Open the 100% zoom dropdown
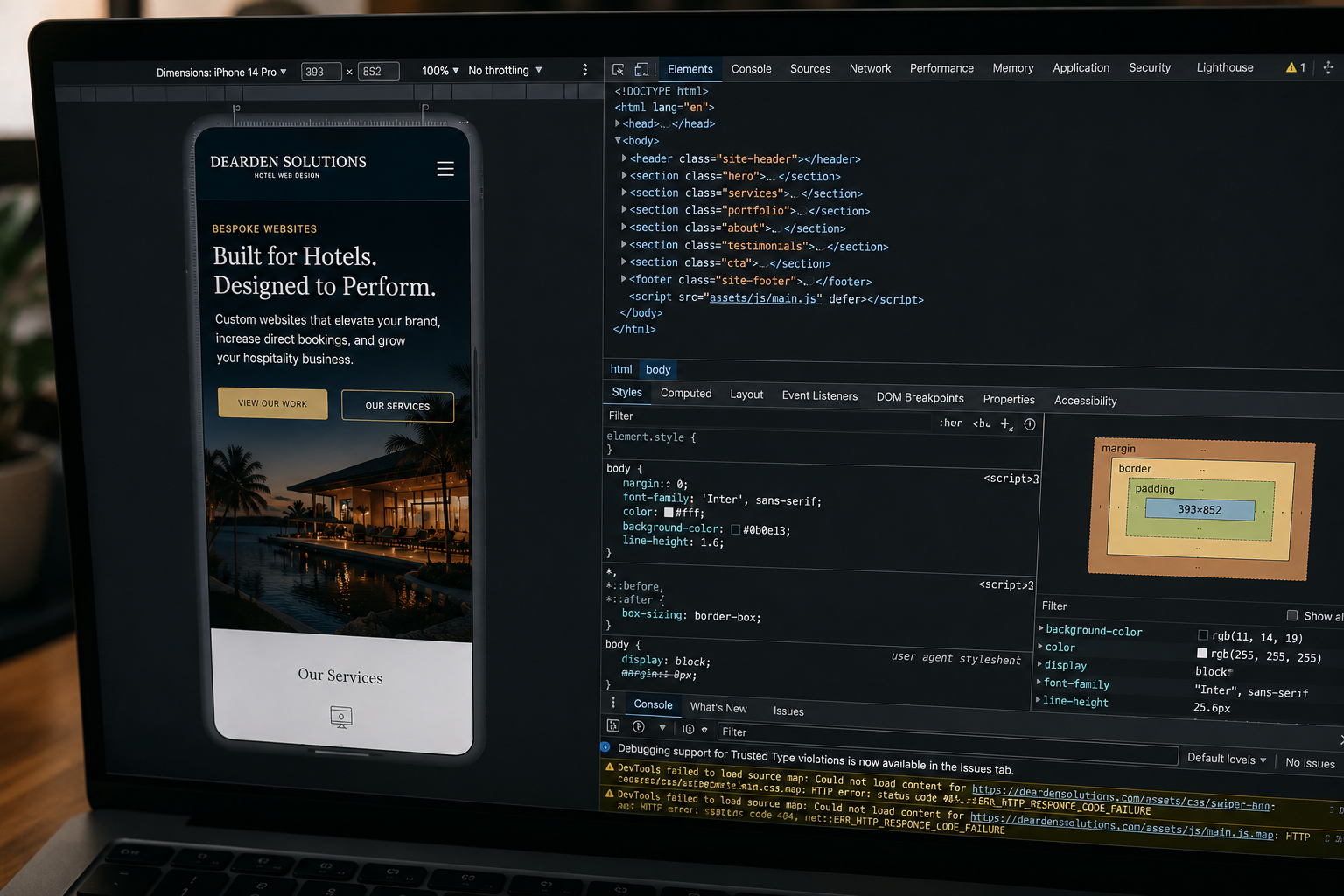This screenshot has height=896, width=1344. click(440, 71)
